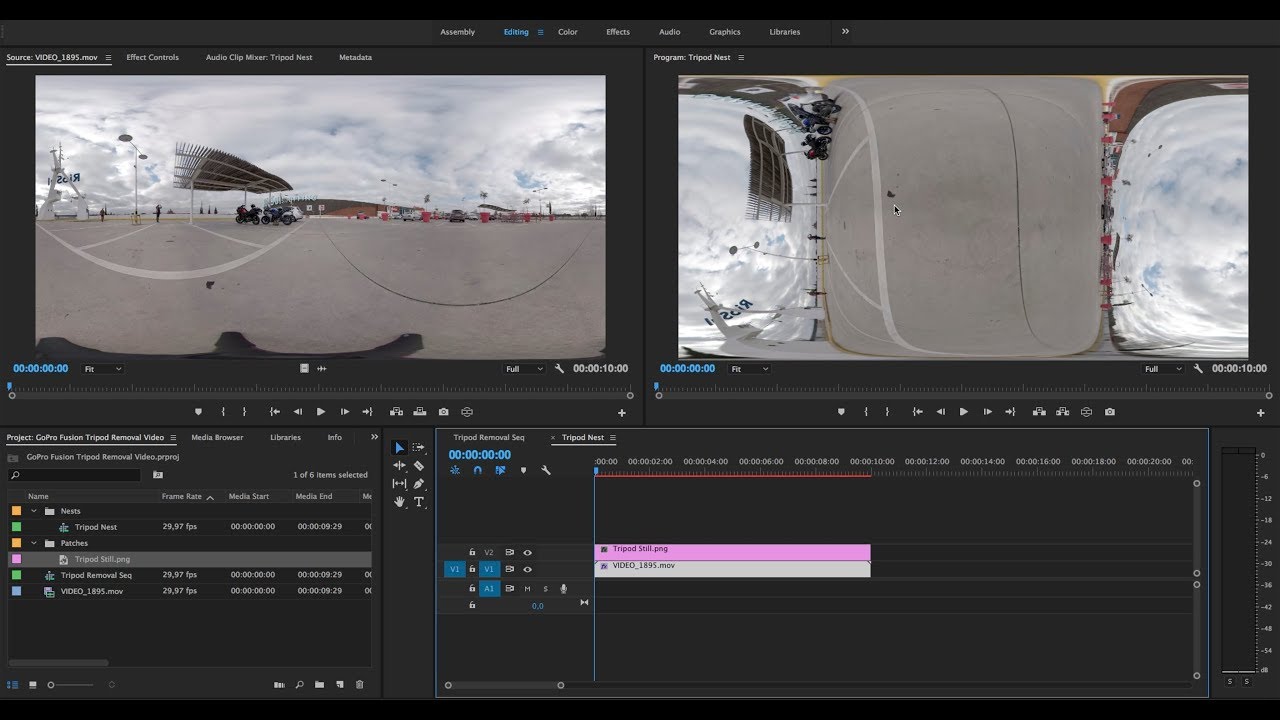Image resolution: width=1280 pixels, height=720 pixels.
Task: Mute the A1 audio track
Action: click(528, 589)
